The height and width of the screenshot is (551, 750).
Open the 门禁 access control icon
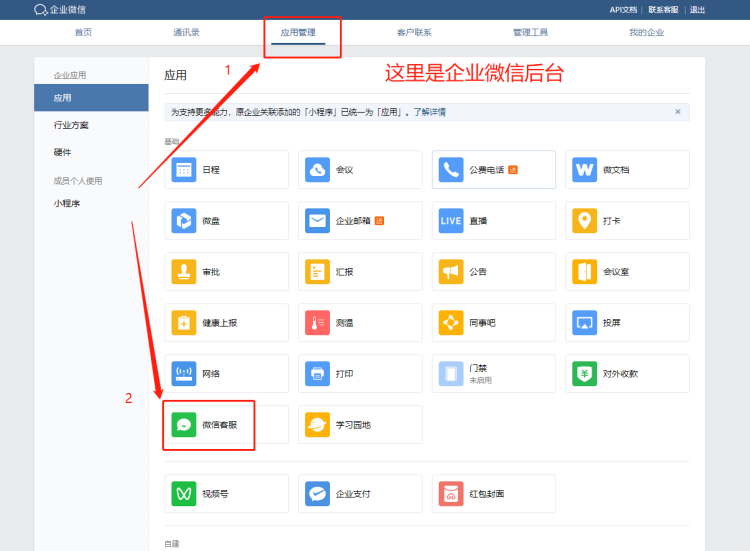click(x=451, y=374)
